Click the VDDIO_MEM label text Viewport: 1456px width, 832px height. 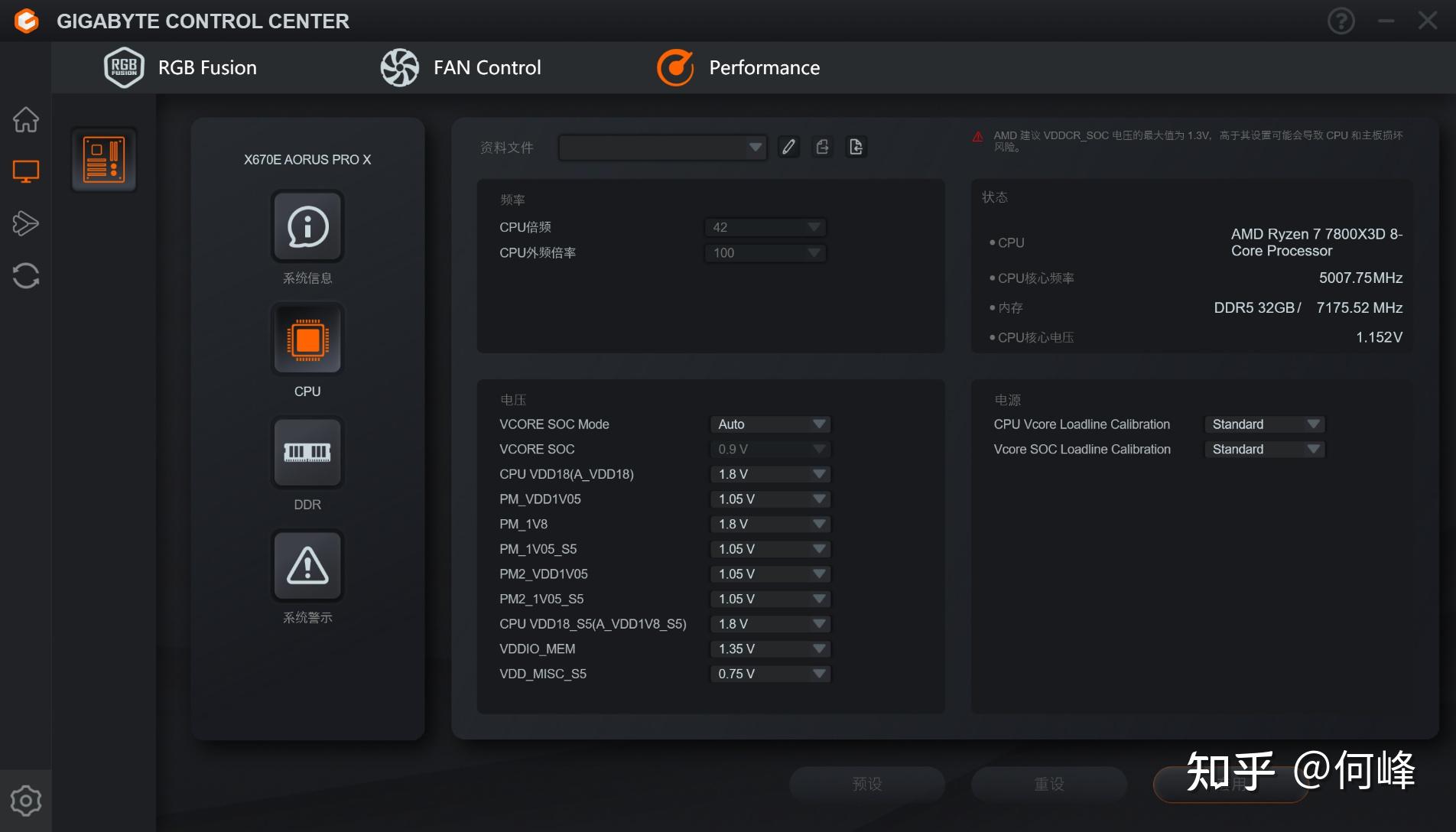[537, 649]
